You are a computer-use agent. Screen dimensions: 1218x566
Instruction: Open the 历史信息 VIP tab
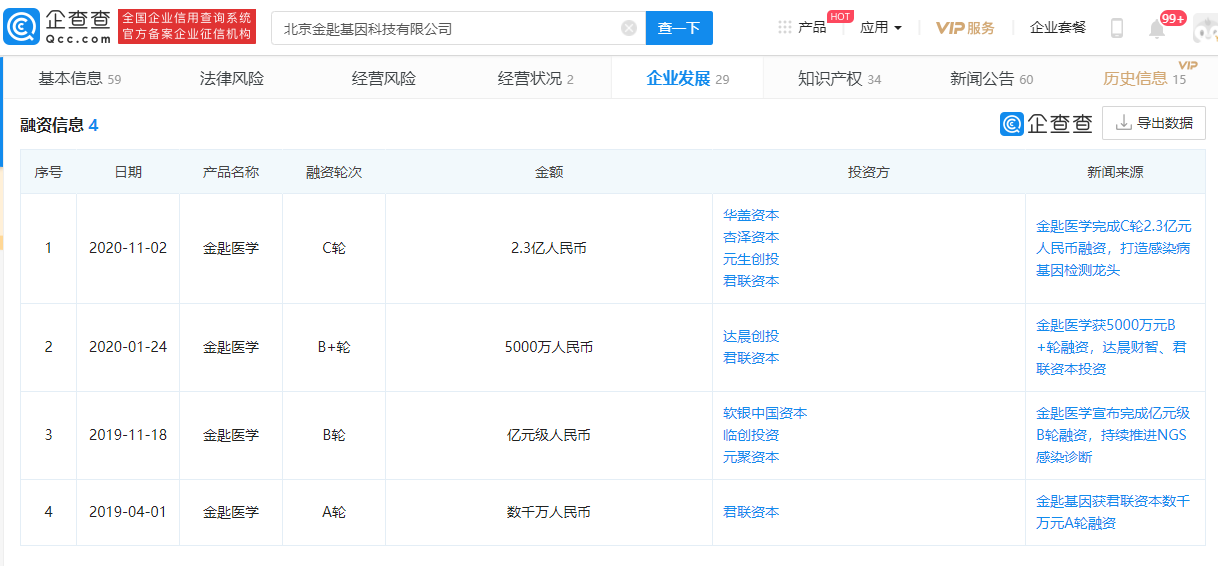tap(1143, 78)
